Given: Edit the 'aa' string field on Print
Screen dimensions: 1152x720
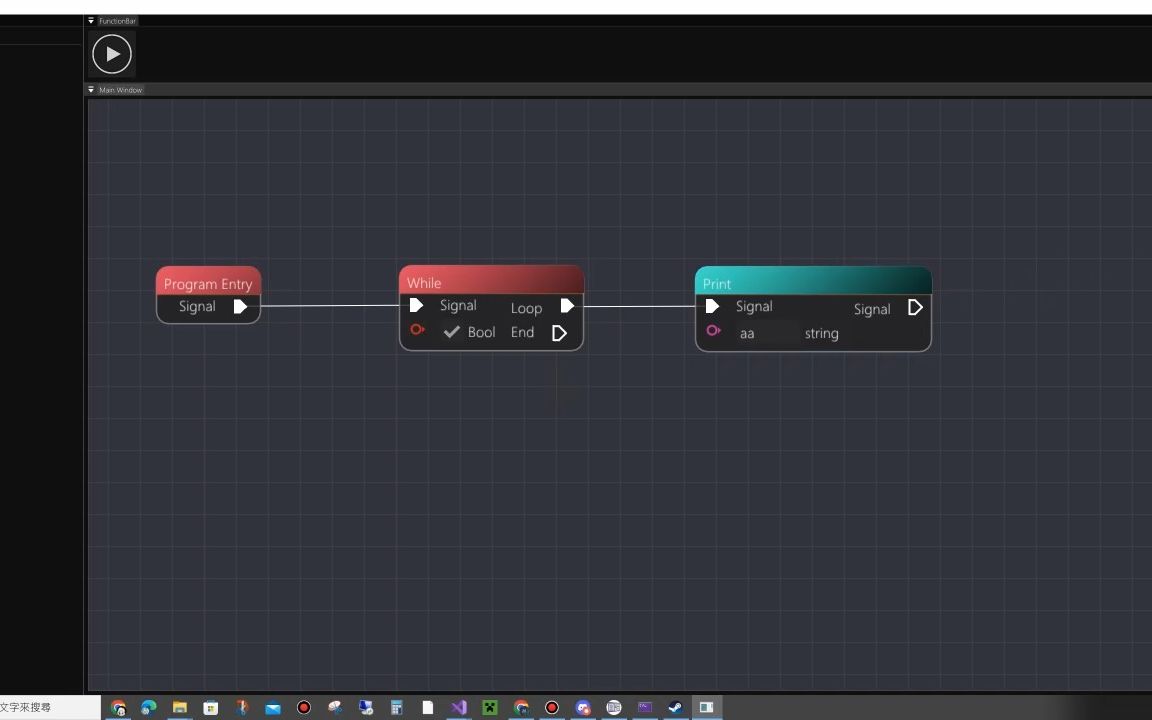Looking at the screenshot, I should tap(766, 334).
